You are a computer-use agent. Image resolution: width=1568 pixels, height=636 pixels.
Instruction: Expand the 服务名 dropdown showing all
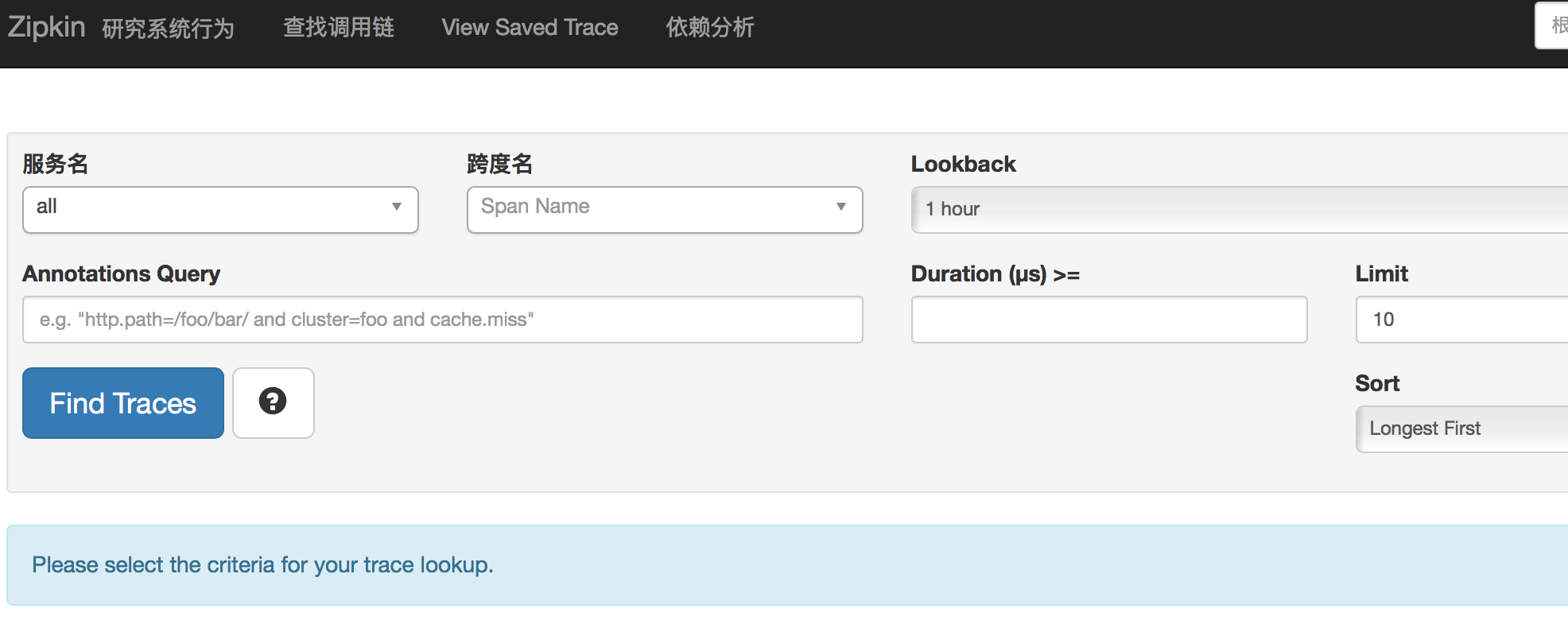pyautogui.click(x=220, y=209)
